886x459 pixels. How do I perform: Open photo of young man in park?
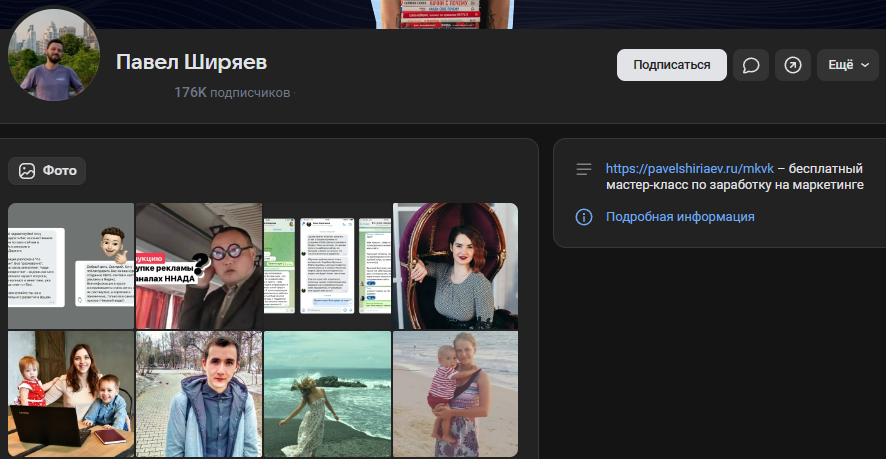point(199,394)
